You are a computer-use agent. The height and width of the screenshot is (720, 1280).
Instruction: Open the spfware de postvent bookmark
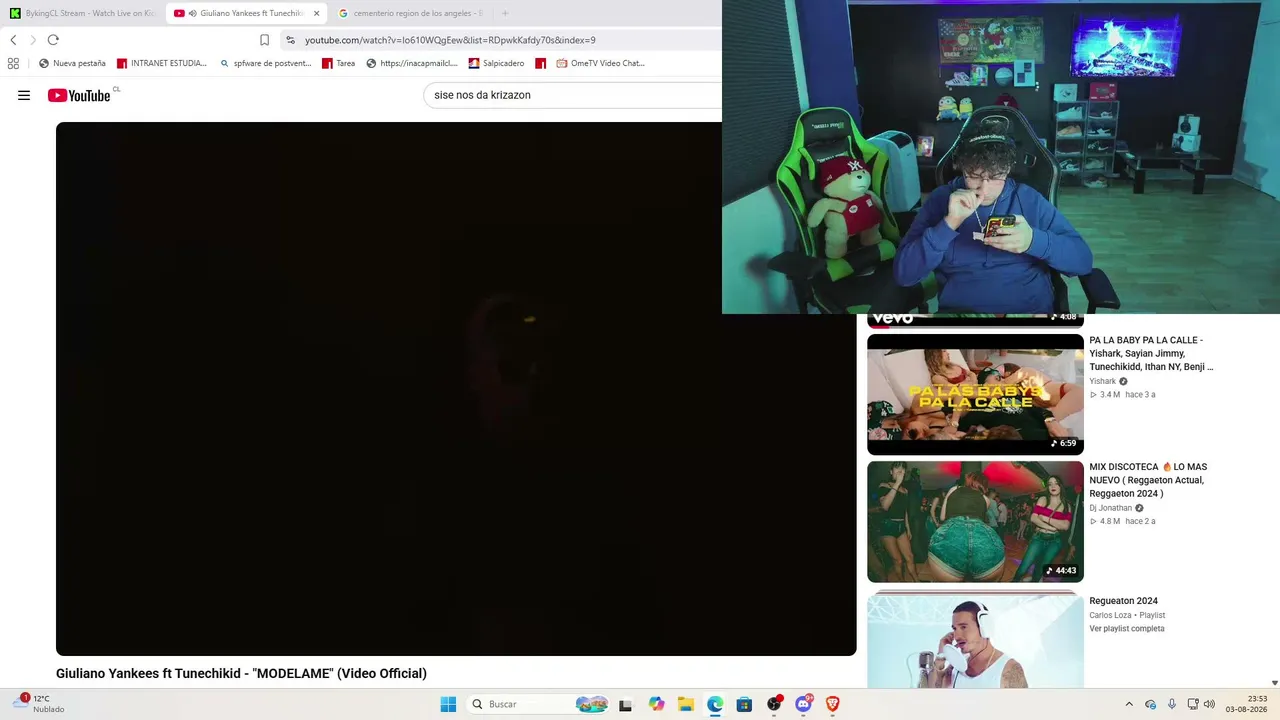click(265, 63)
